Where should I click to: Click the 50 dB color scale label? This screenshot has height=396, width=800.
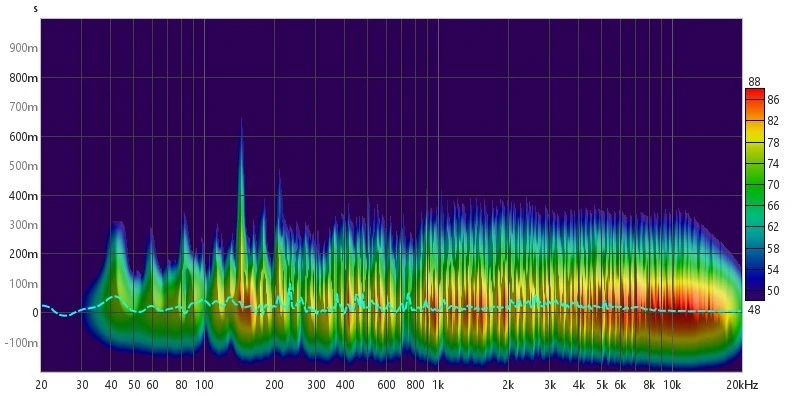(x=773, y=291)
